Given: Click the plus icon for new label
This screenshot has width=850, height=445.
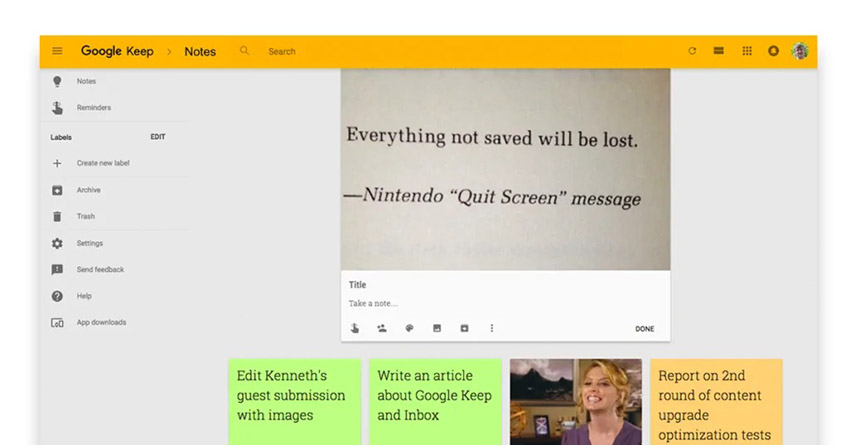Looking at the screenshot, I should (x=57, y=163).
